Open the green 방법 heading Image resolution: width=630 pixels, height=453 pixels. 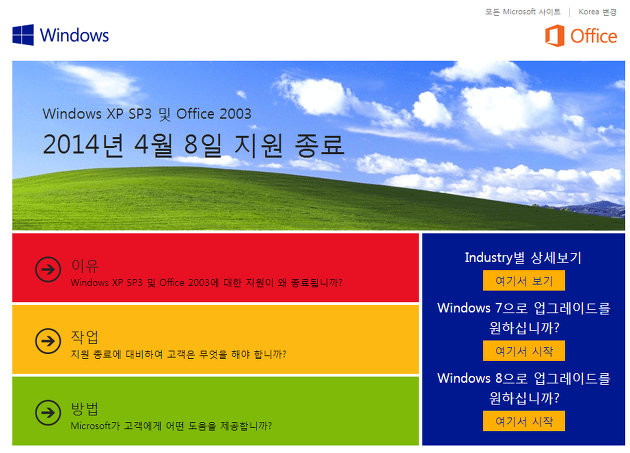[85, 408]
